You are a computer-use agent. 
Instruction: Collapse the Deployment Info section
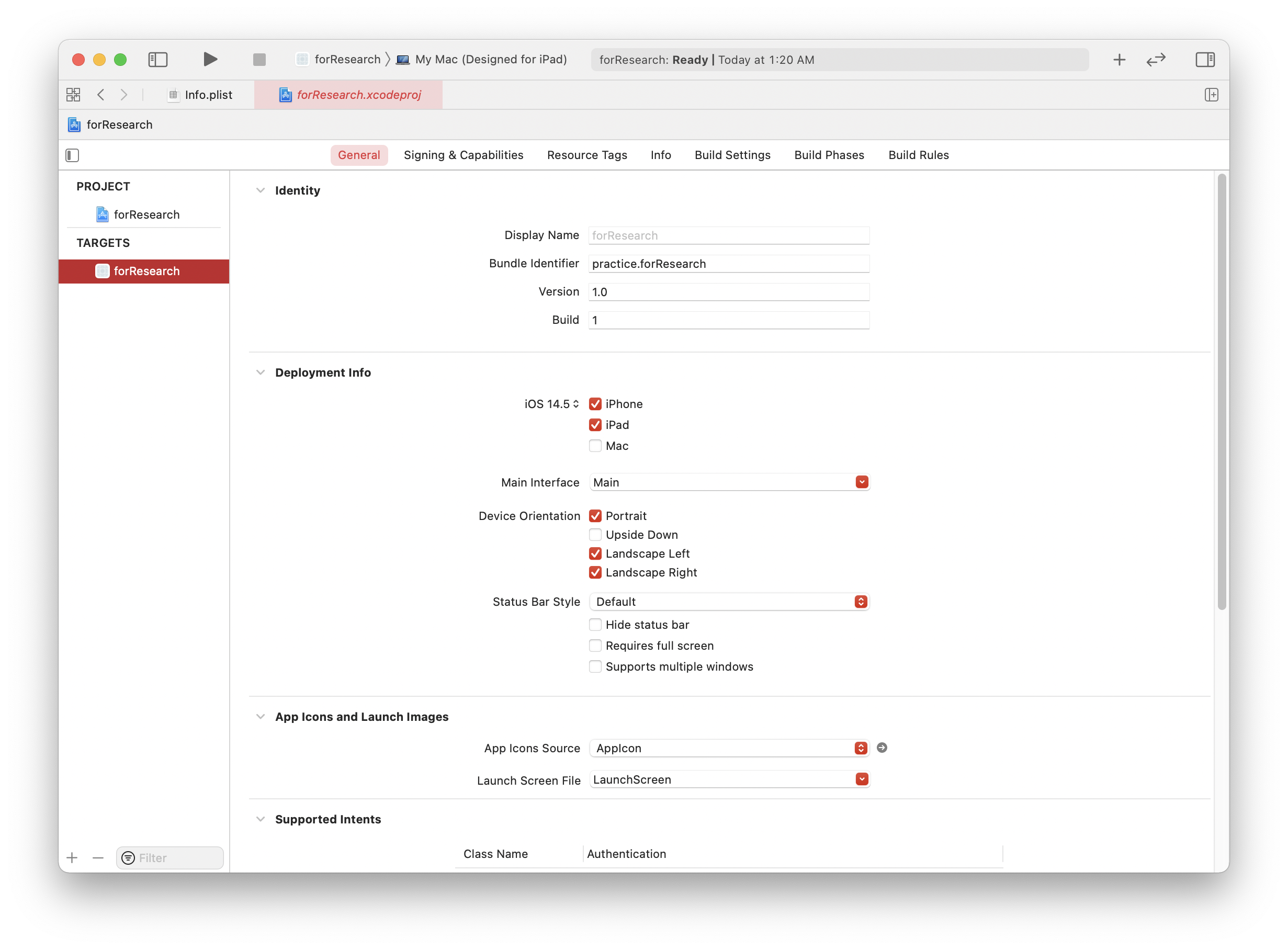point(261,372)
